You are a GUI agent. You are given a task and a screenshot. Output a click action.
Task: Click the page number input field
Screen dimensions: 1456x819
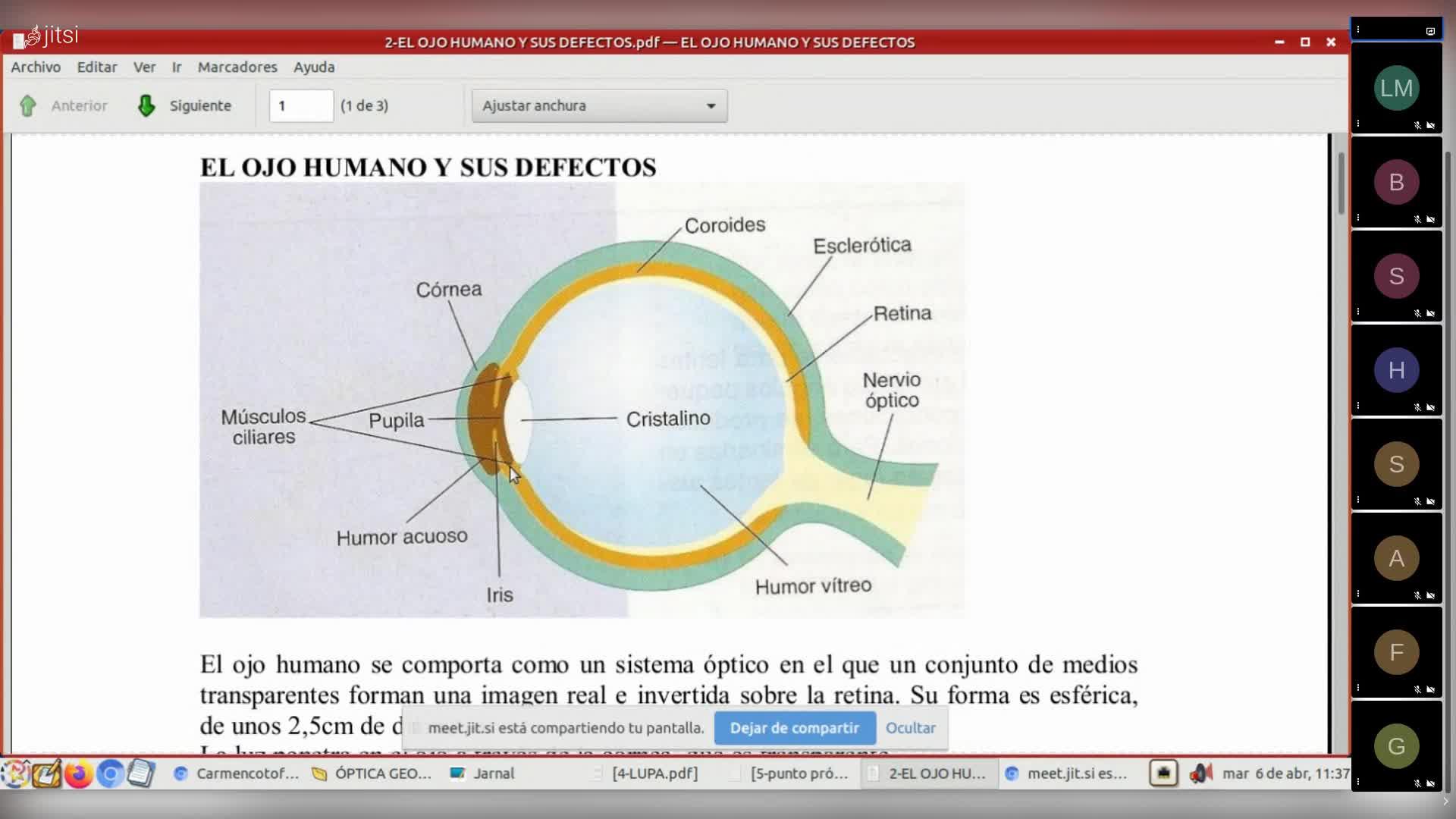coord(301,105)
